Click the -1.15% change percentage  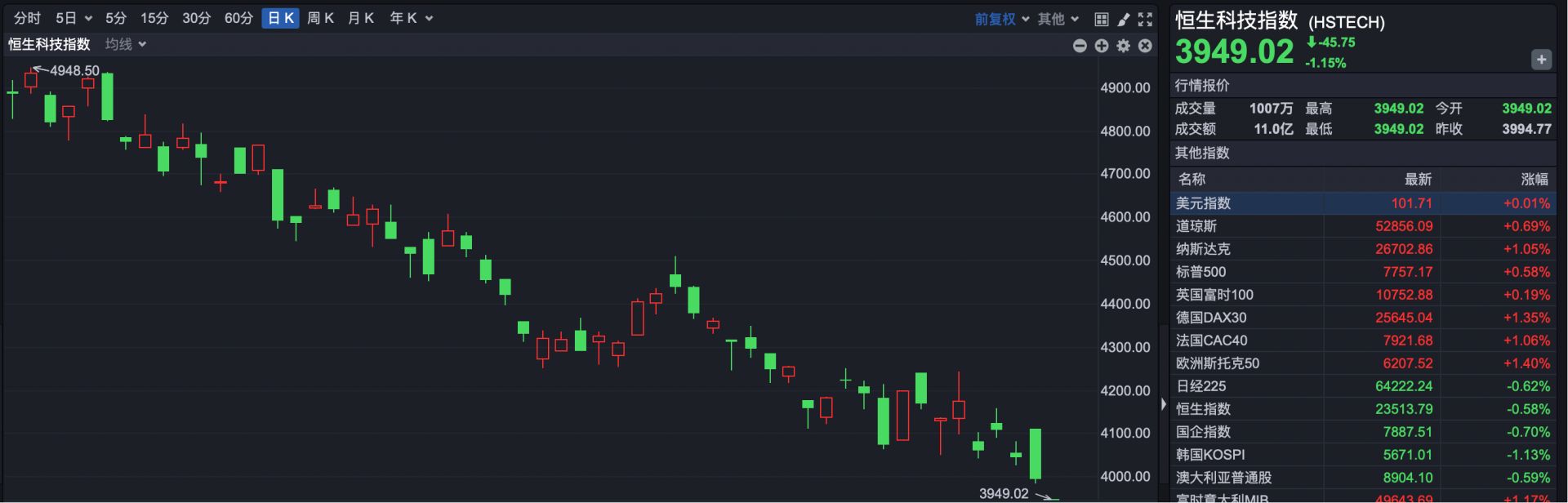[x=1325, y=63]
